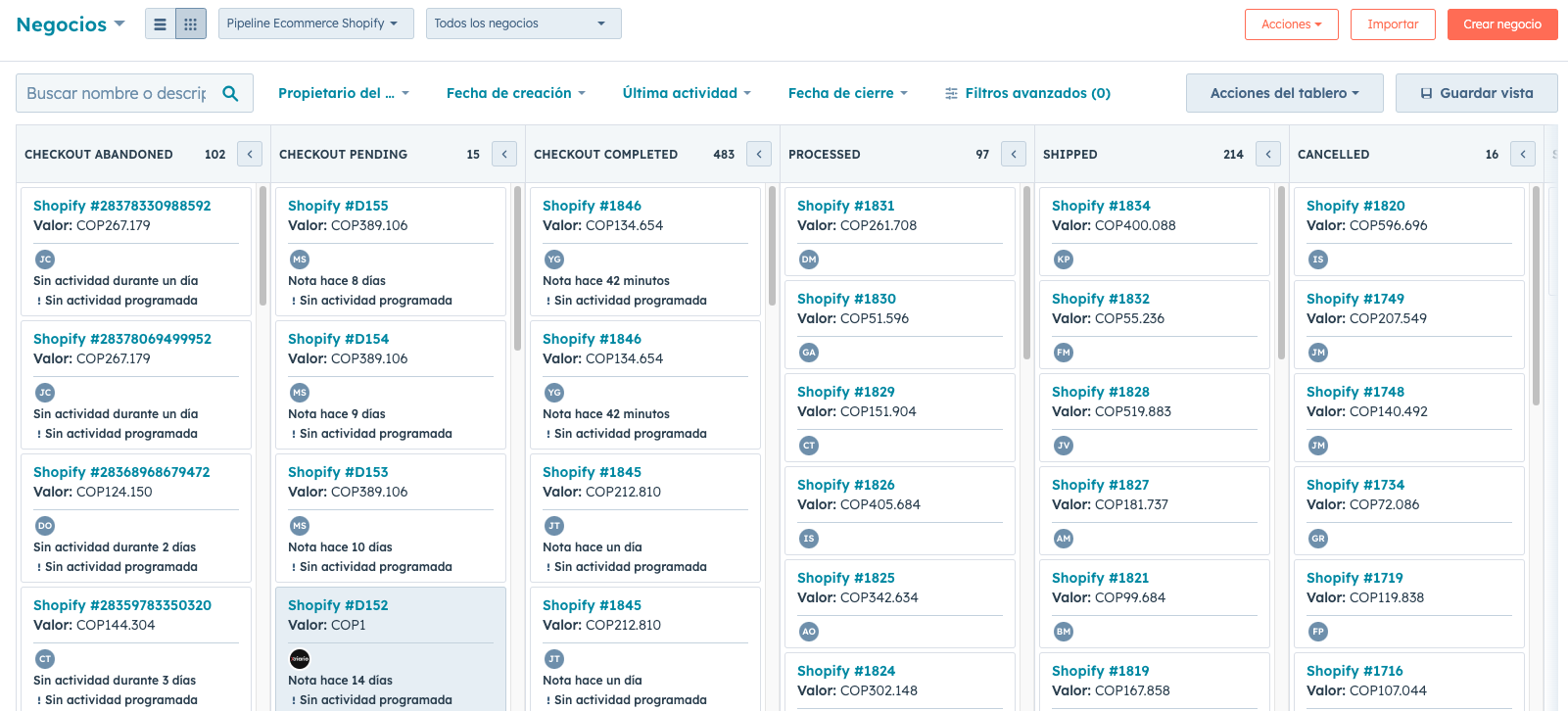
Task: Click JC avatar on Shopify #28378330988592 card
Action: pos(45,260)
